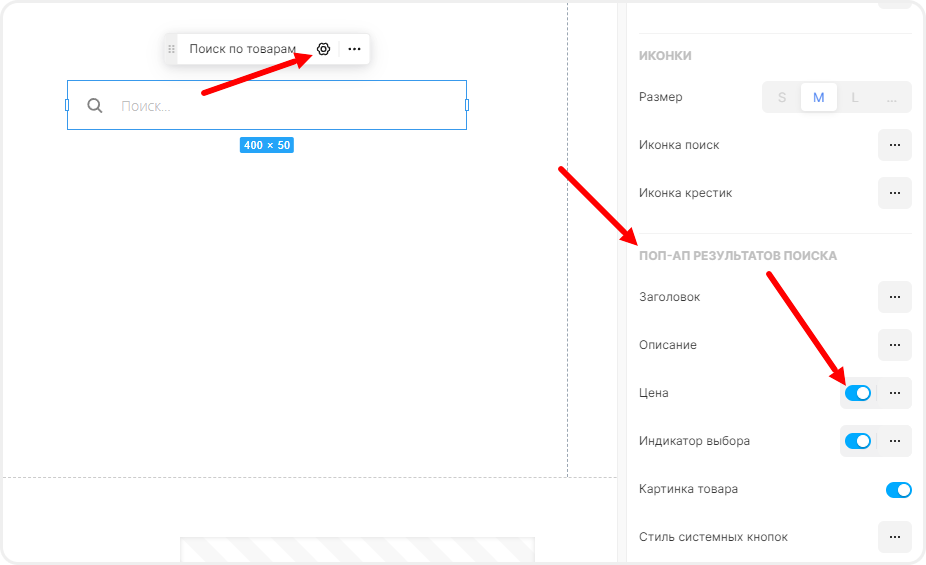The width and height of the screenshot is (926, 565).
Task: Choose icon size L
Action: [x=855, y=97]
